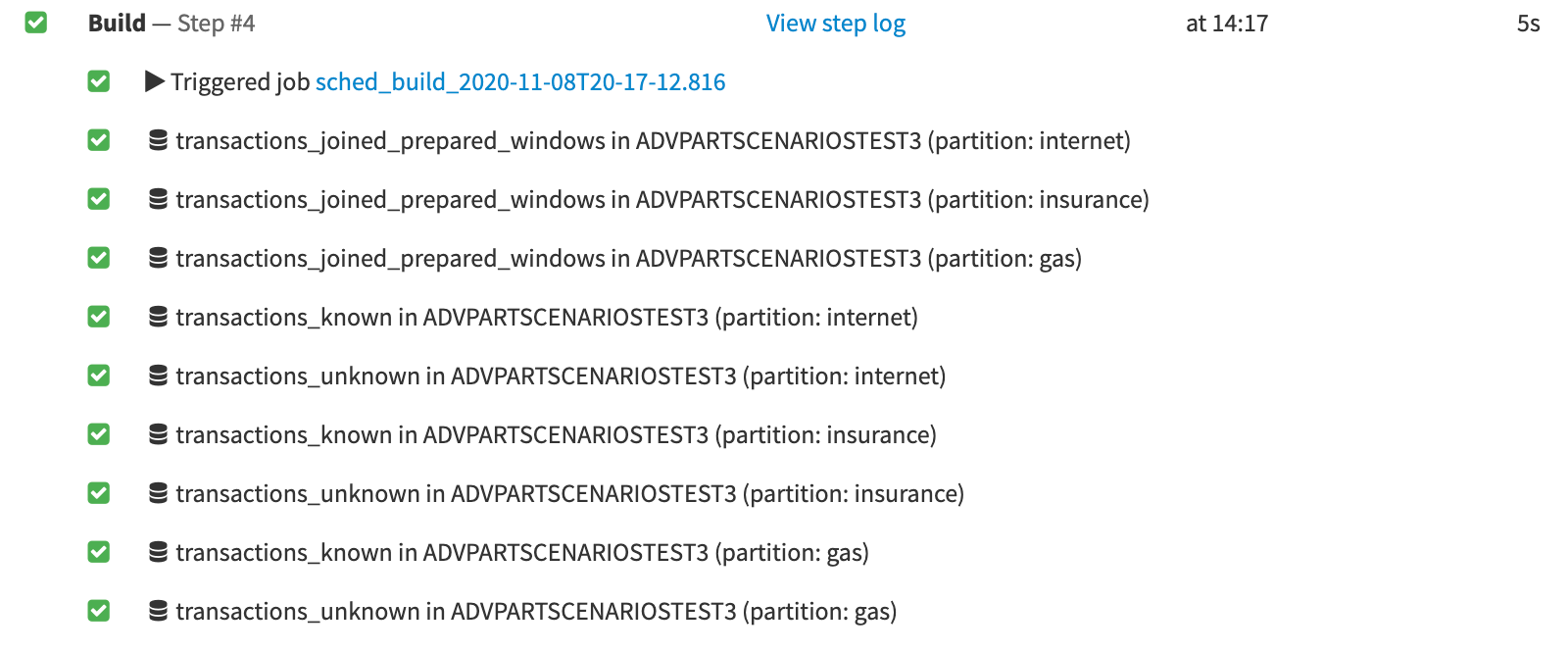Click green success check beside Build Step #4
The height and width of the screenshot is (653, 1568).
(x=36, y=23)
